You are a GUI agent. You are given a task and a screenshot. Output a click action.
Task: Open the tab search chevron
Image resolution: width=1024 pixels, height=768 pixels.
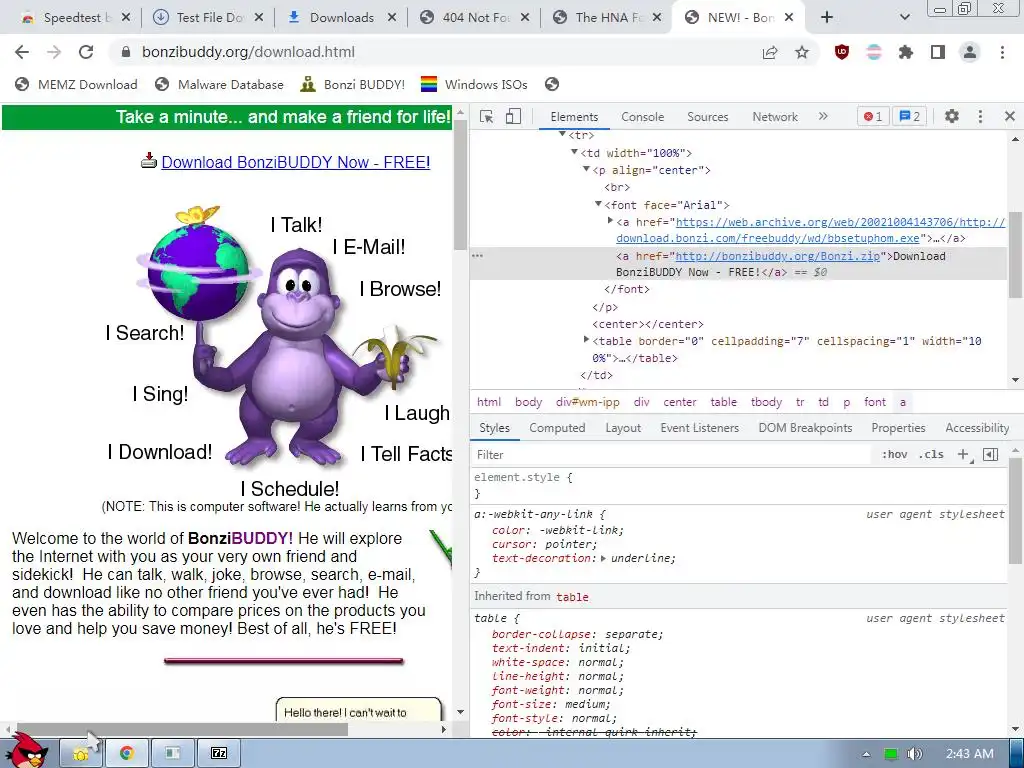[904, 18]
